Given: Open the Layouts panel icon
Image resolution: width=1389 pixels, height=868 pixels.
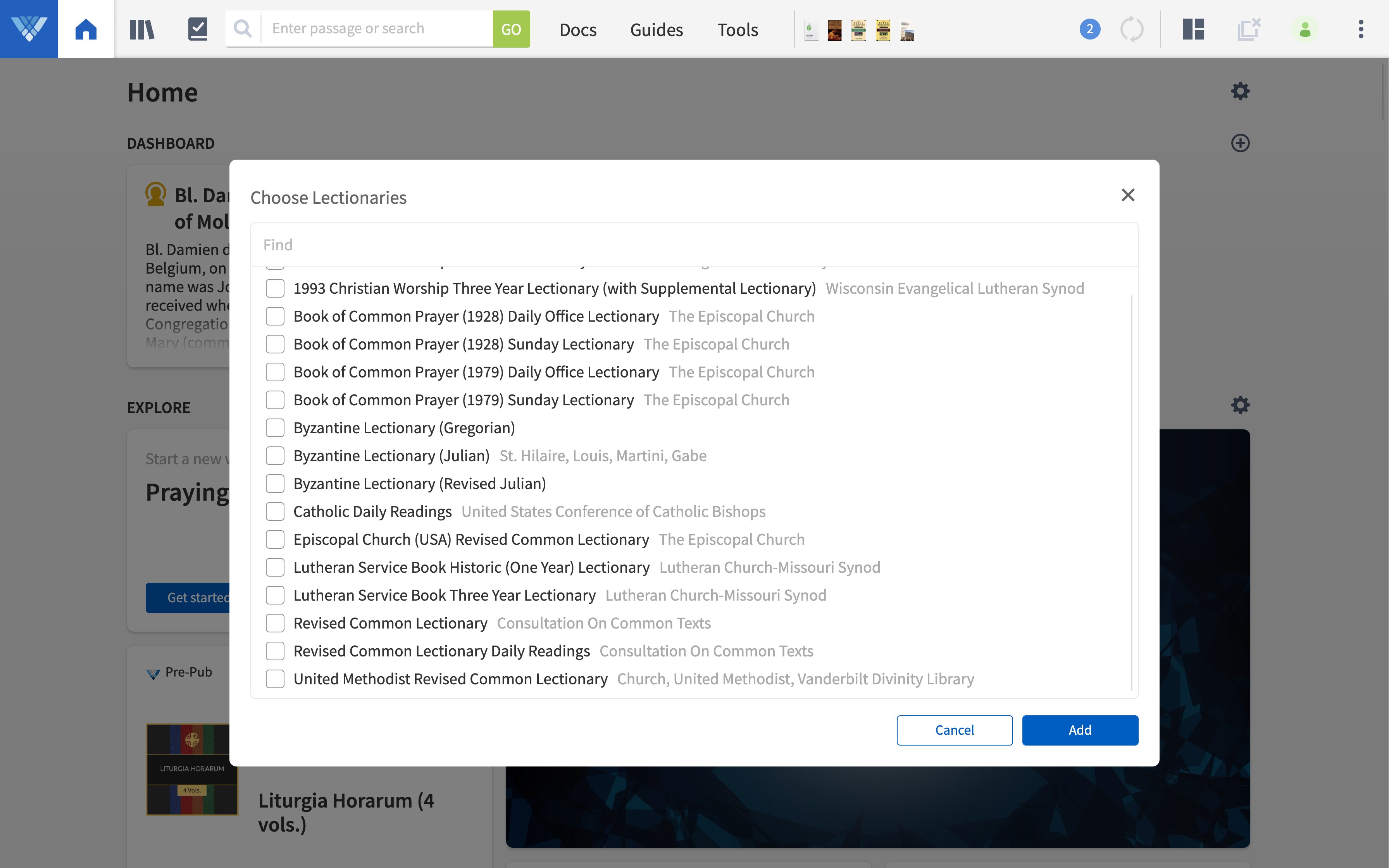Looking at the screenshot, I should [1193, 29].
